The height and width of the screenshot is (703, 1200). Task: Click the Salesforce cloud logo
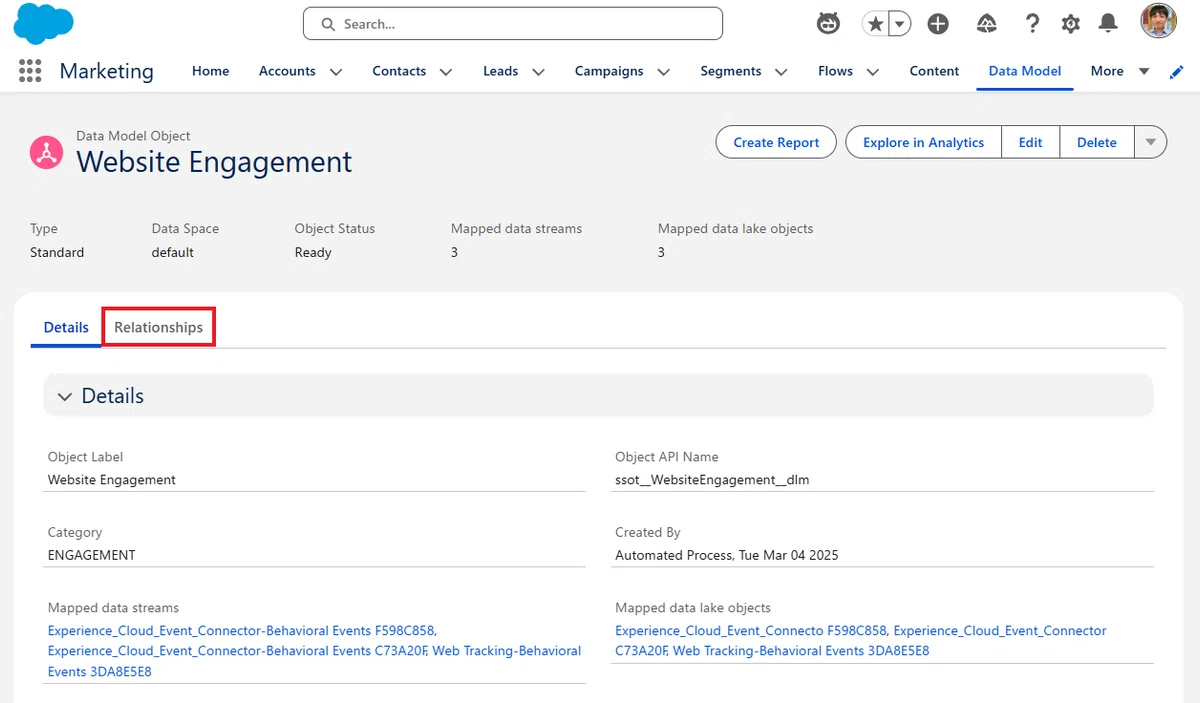pos(44,24)
